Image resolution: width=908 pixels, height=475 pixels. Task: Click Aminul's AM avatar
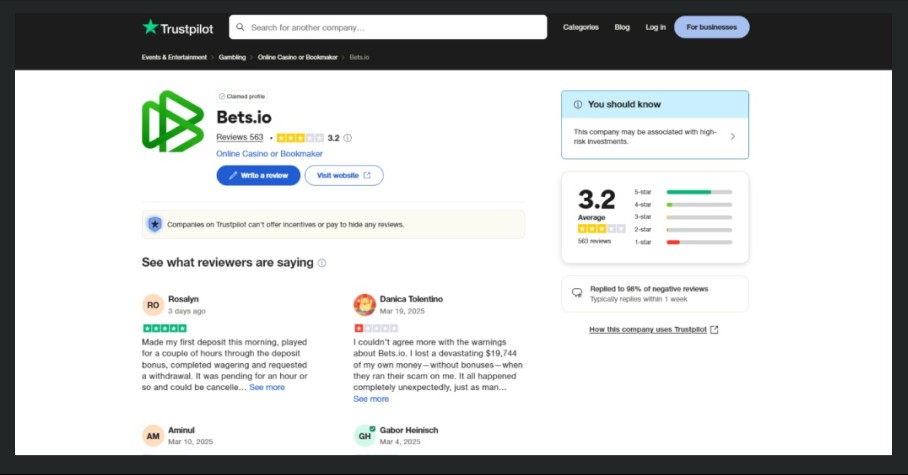tap(153, 436)
